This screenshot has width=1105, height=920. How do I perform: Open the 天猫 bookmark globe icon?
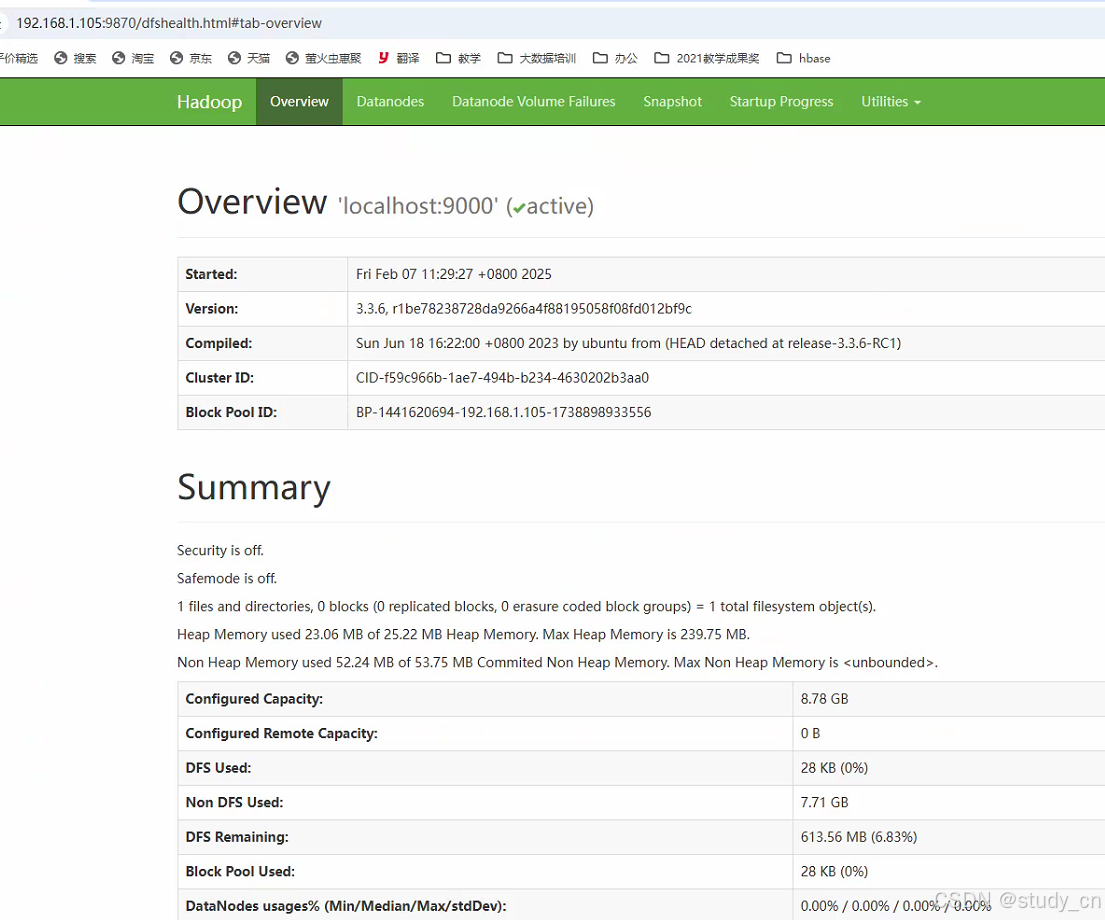coord(234,58)
